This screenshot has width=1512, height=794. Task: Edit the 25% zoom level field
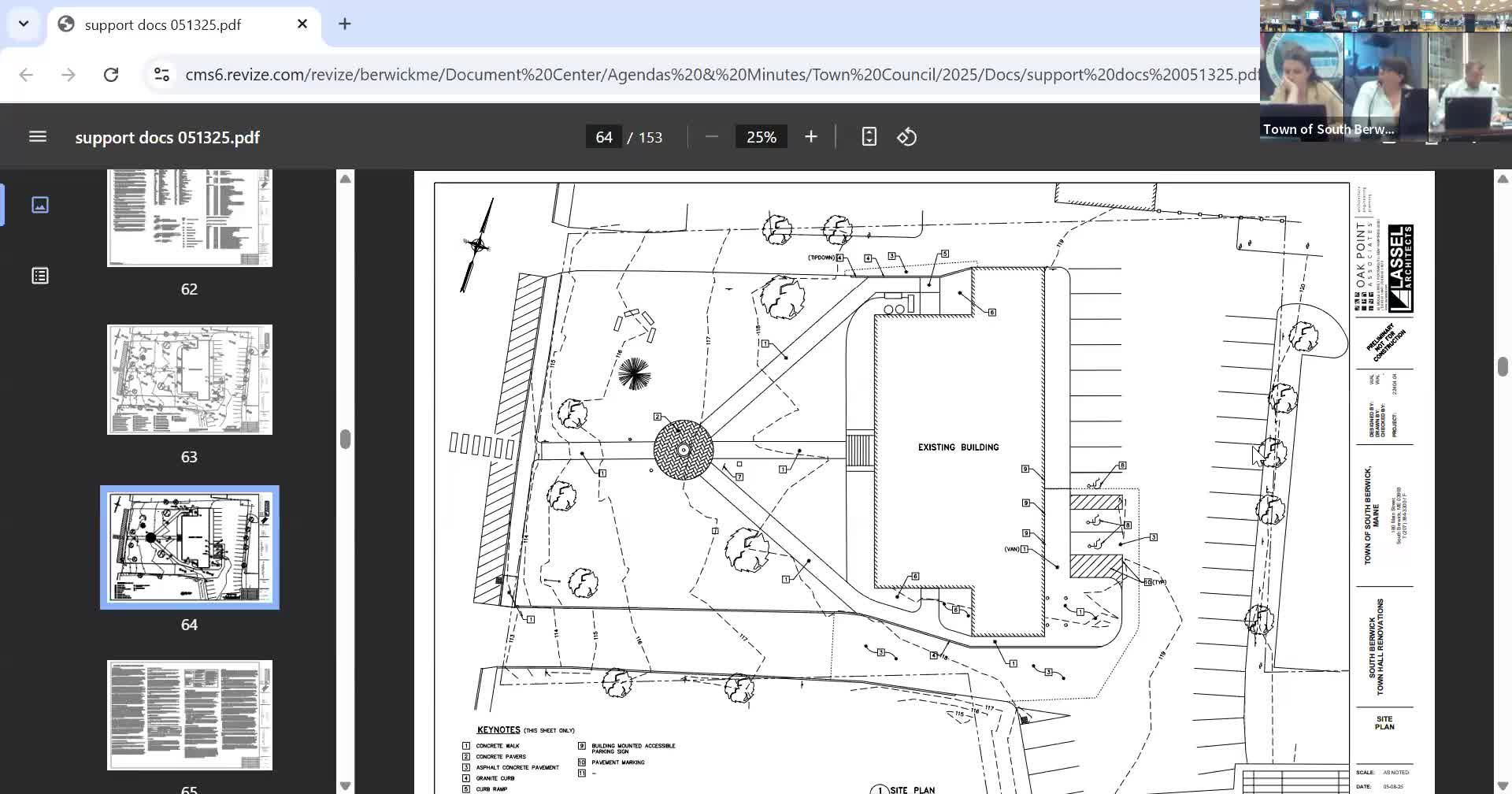[762, 137]
